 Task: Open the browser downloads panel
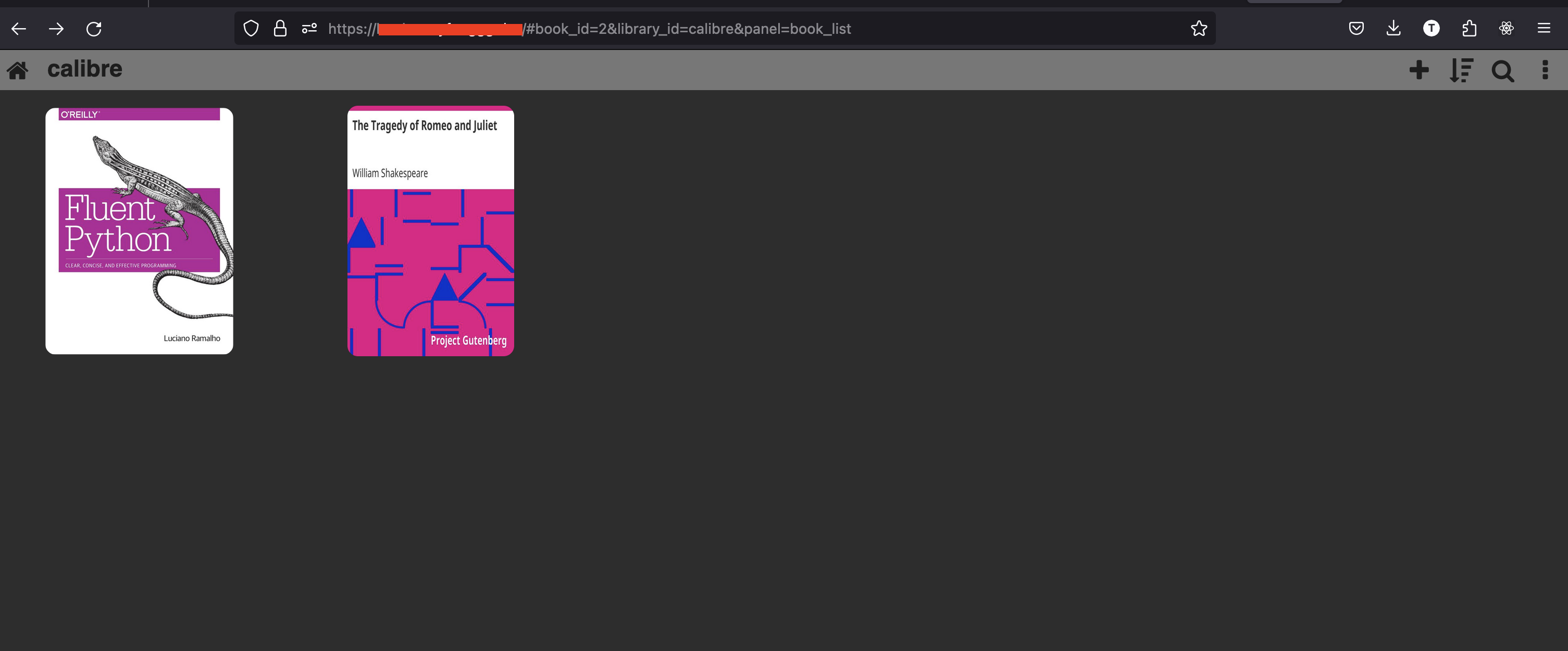coord(1393,29)
